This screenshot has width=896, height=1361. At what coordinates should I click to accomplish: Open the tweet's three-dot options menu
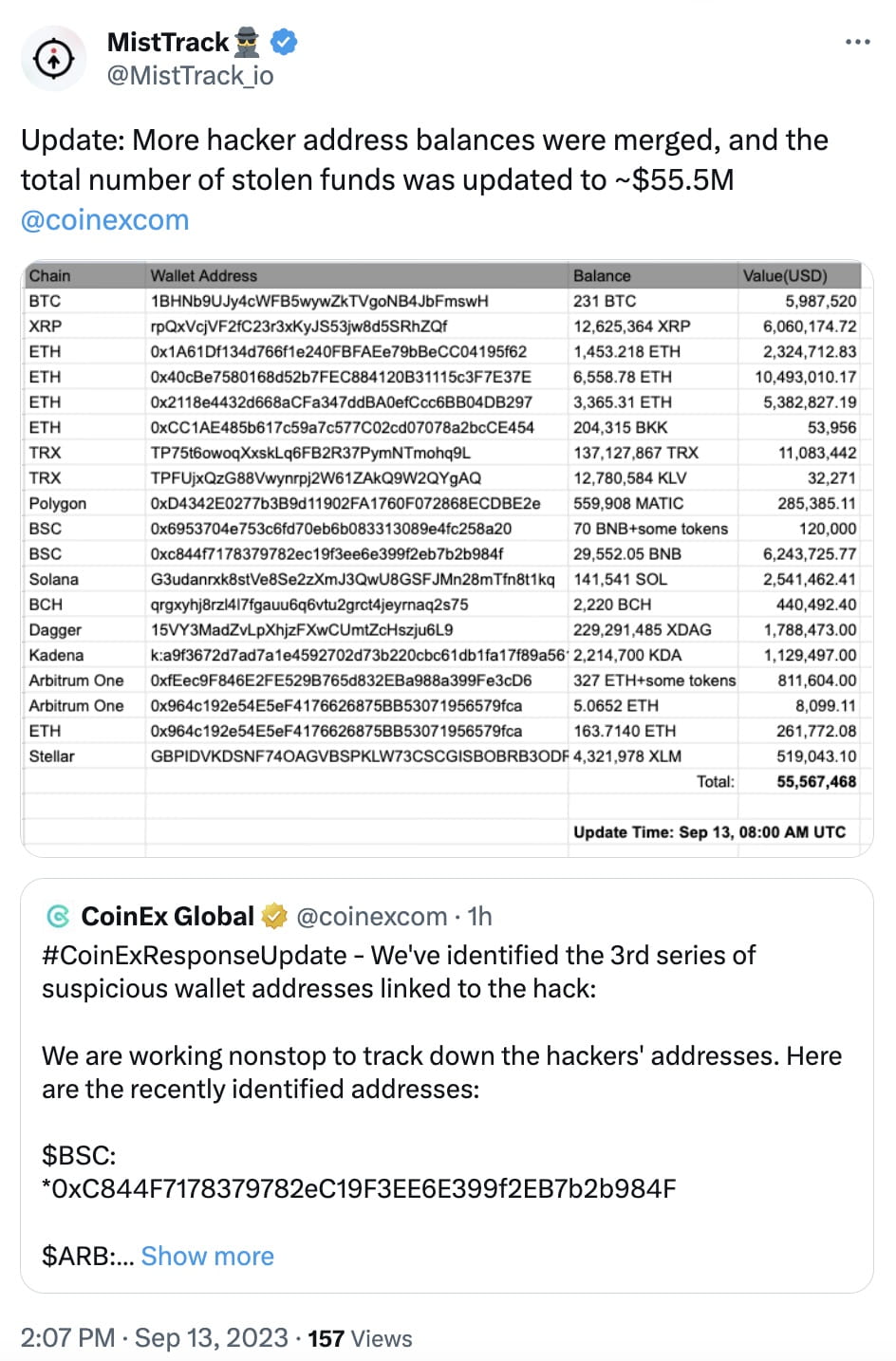click(857, 41)
